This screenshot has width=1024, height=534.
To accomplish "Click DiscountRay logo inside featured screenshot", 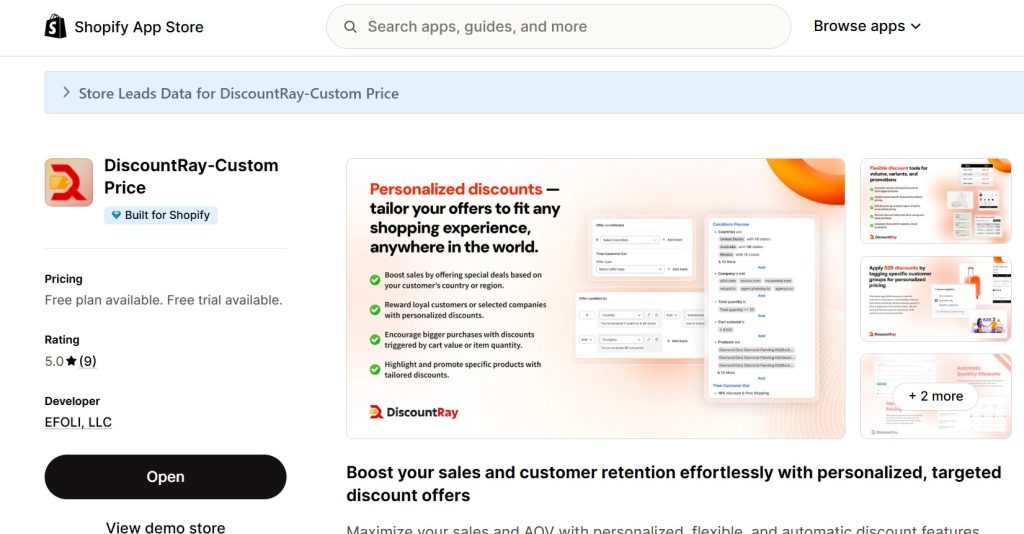I will (x=414, y=412).
